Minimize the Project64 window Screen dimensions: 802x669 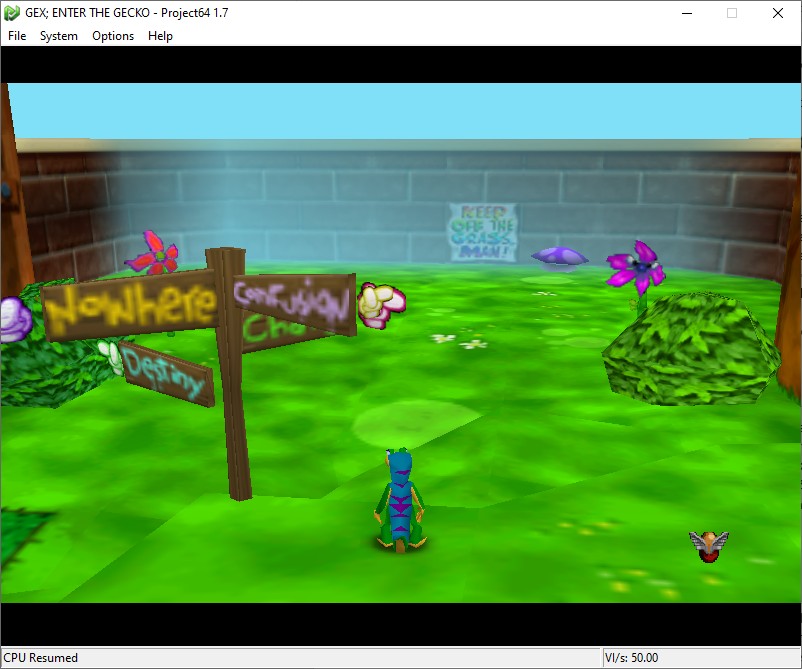(x=687, y=13)
